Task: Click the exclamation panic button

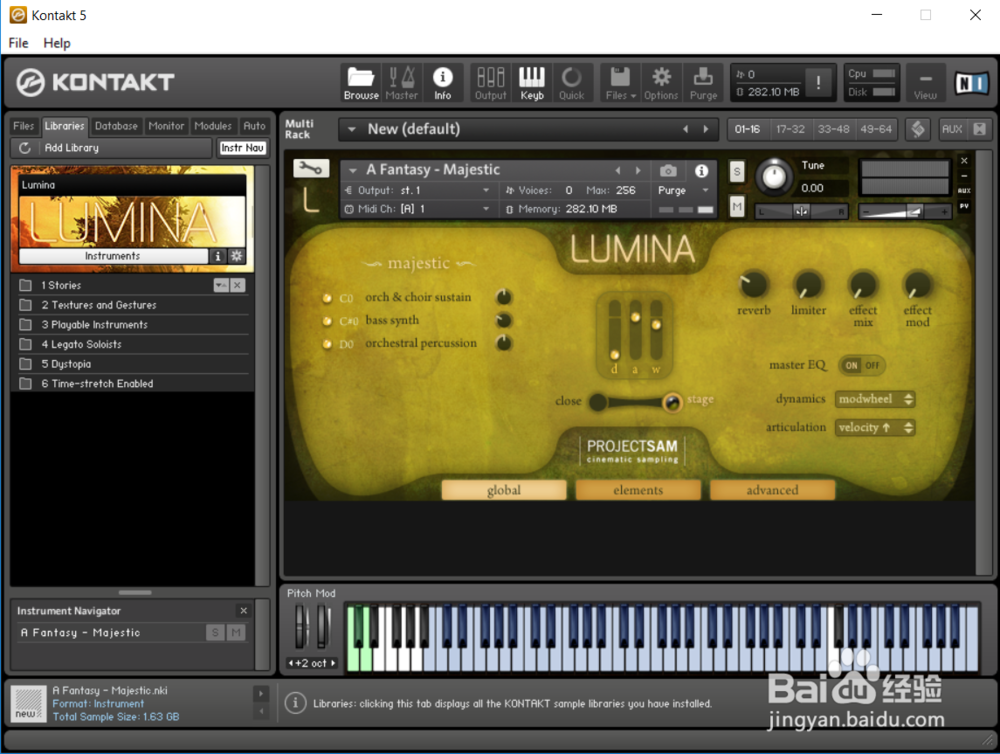Action: (818, 82)
